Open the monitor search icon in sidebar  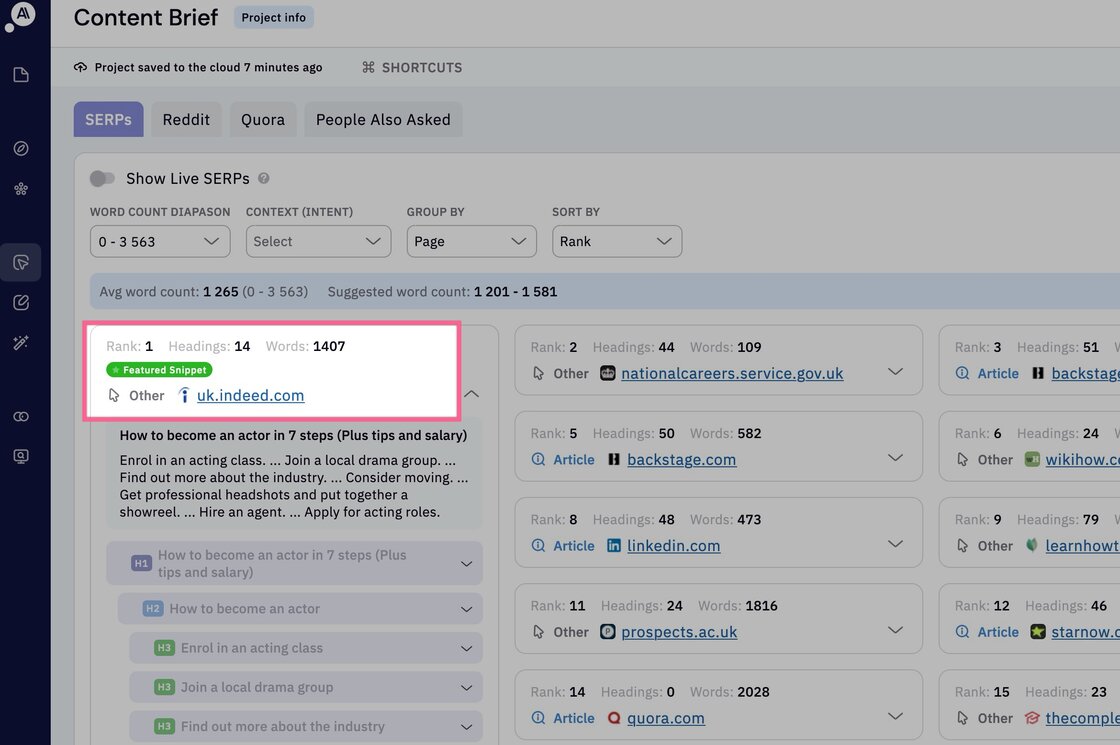click(21, 456)
